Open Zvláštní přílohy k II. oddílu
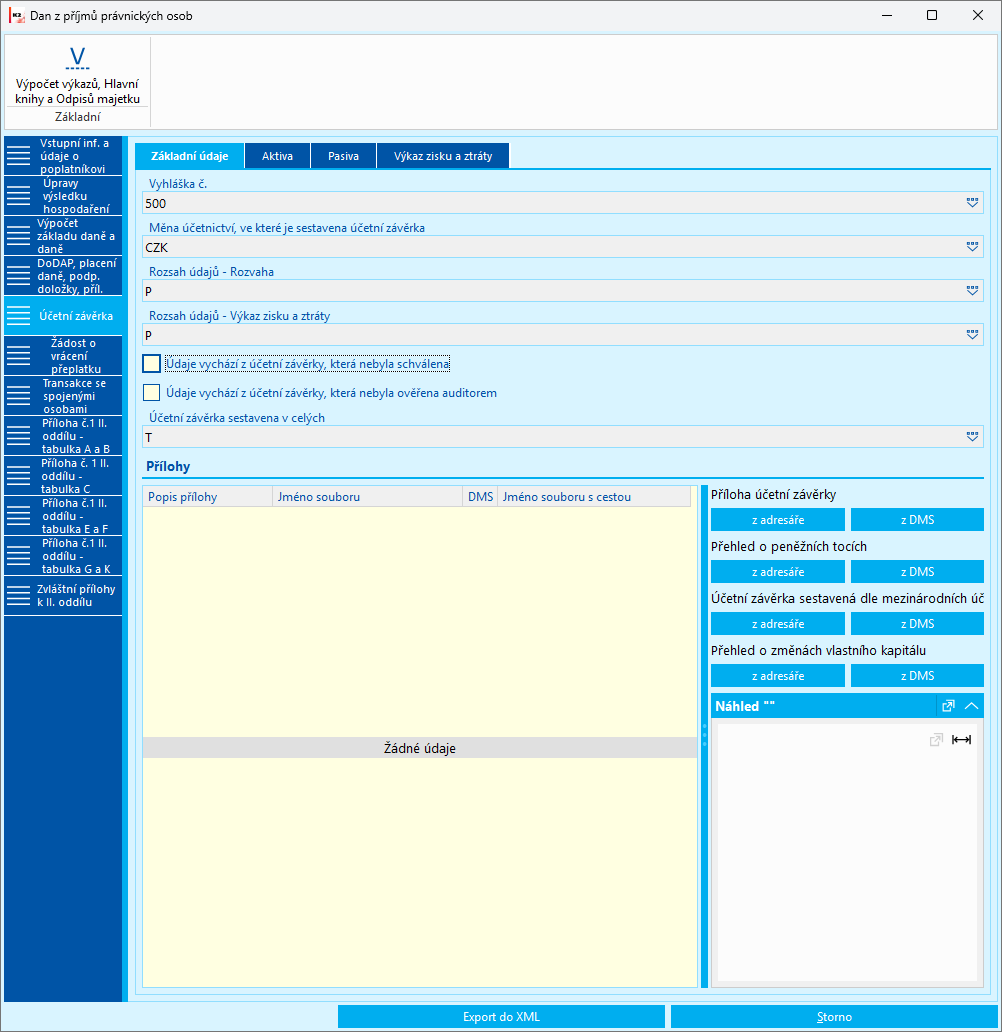Screen dimensions: 1002x1032 63,596
